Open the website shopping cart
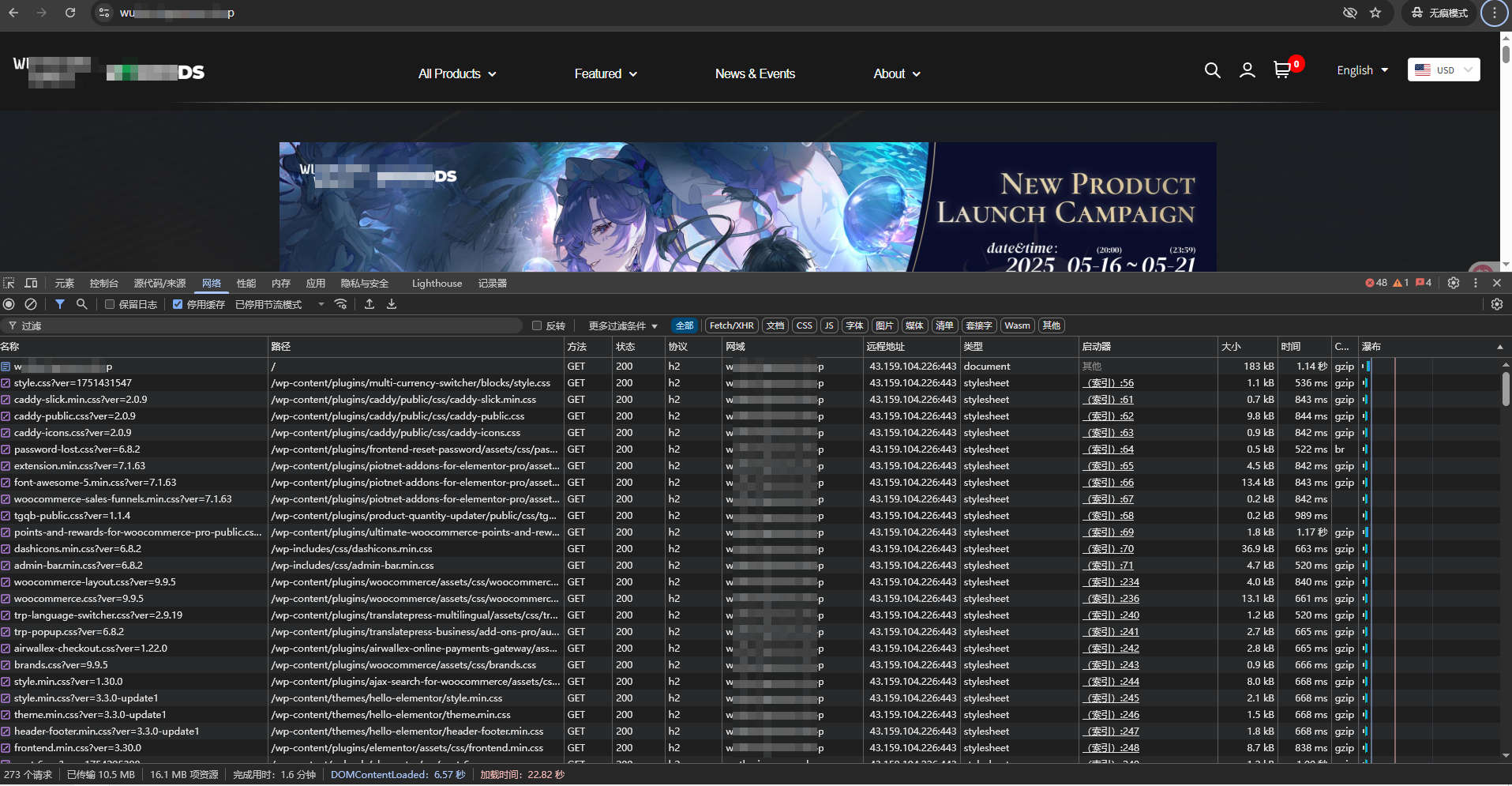 tap(1282, 70)
